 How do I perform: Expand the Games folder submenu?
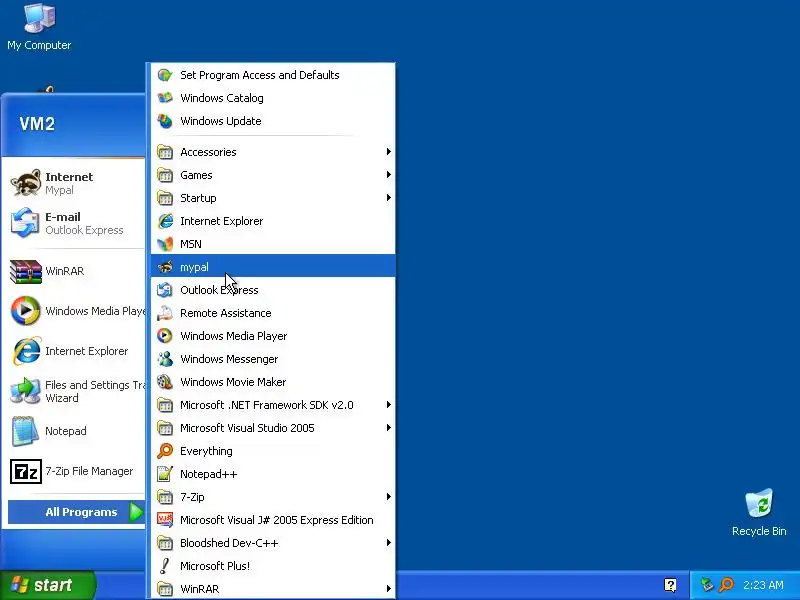click(273, 175)
